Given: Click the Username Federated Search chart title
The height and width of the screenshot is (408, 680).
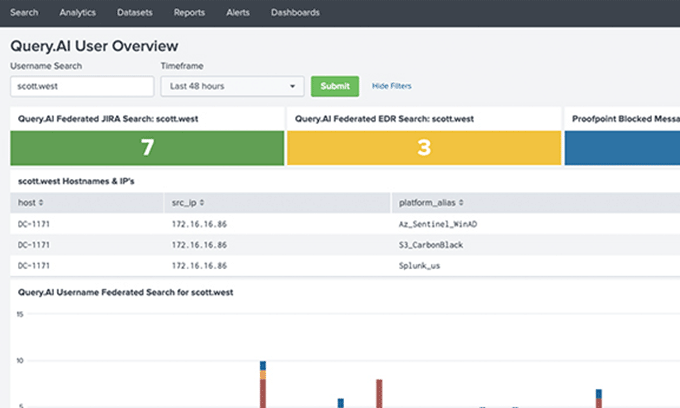Looking at the screenshot, I should (x=125, y=292).
